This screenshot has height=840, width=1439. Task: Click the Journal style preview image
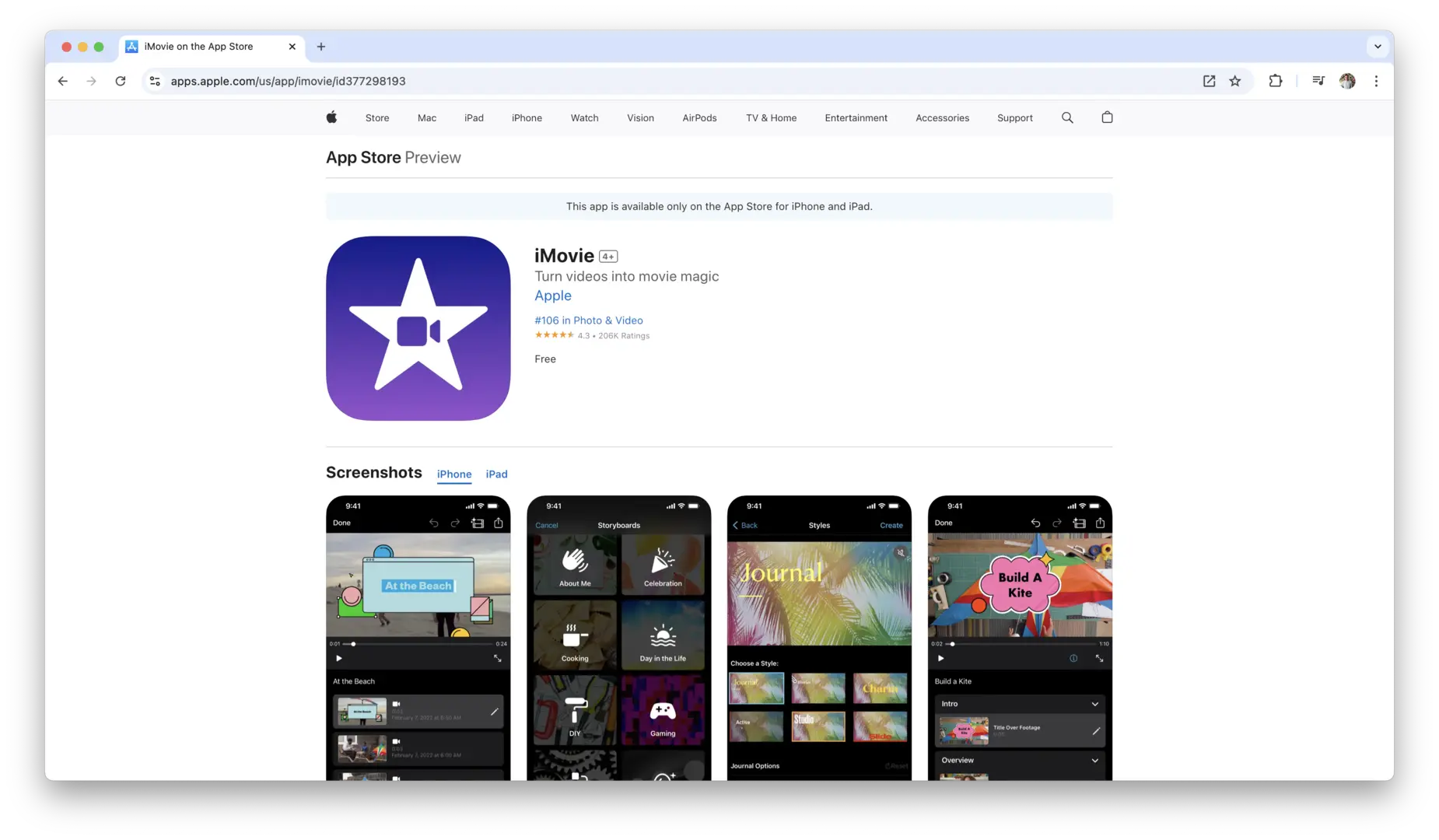tap(819, 593)
